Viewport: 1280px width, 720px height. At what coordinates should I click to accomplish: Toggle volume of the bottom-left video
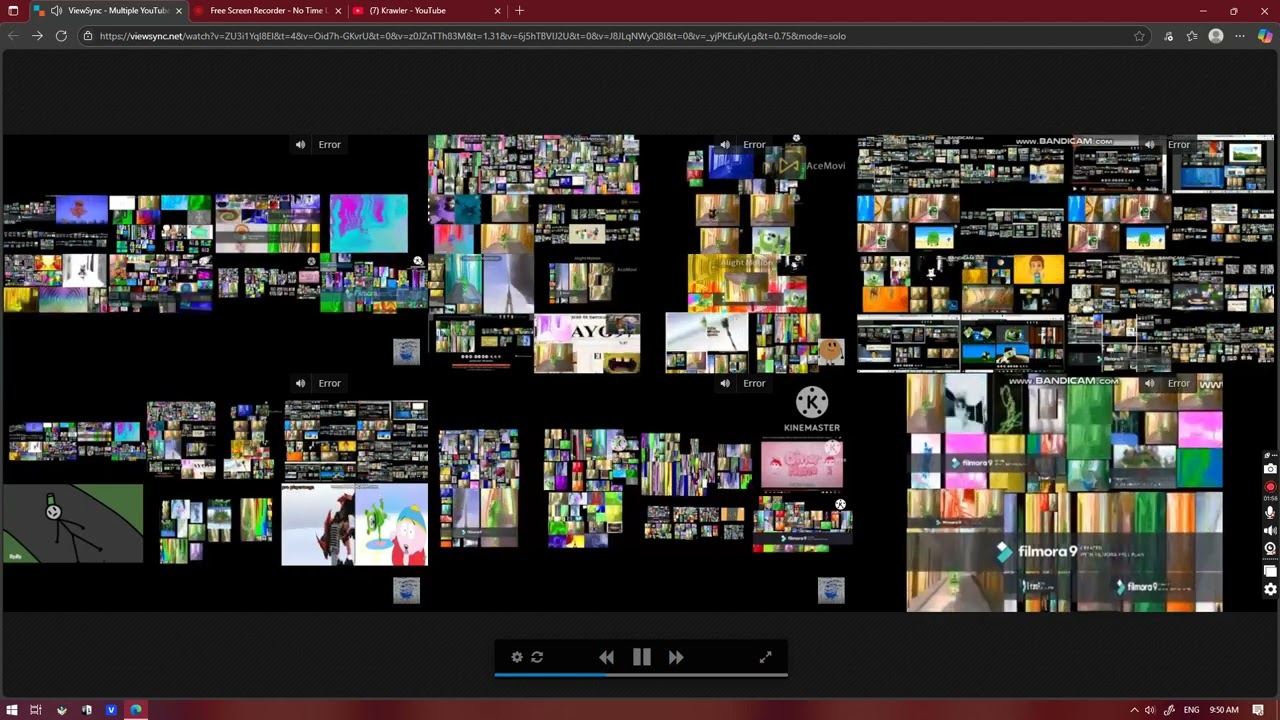click(x=300, y=383)
